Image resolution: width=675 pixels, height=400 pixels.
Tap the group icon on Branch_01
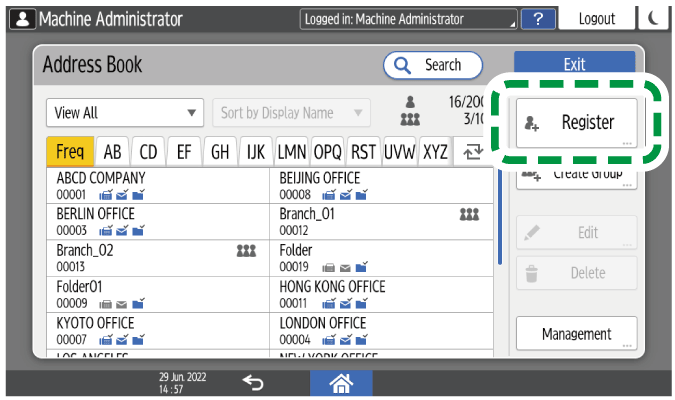pyautogui.click(x=469, y=215)
